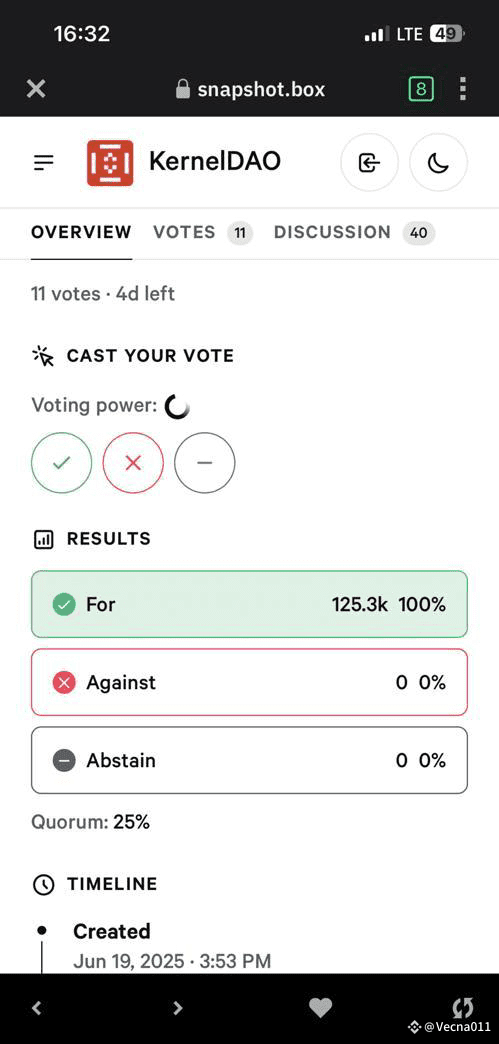The height and width of the screenshot is (1044, 499).
Task: Vote Against with red X circle
Action: pyautogui.click(x=133, y=463)
